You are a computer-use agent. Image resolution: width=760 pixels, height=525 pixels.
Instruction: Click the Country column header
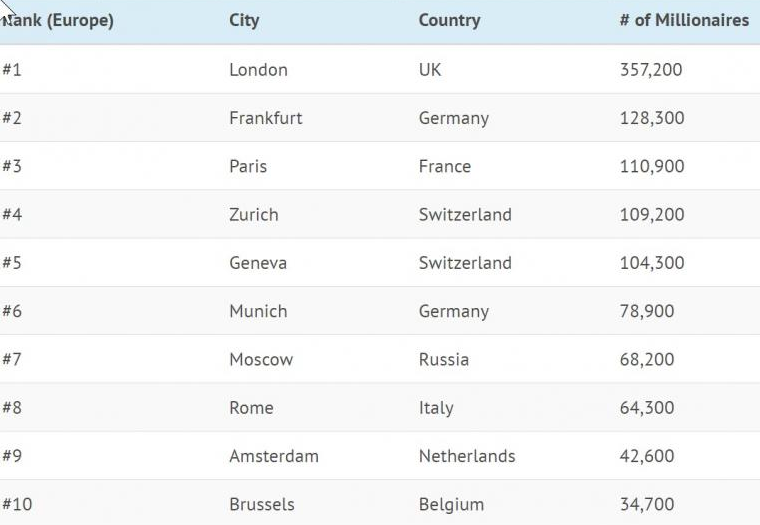tap(449, 21)
